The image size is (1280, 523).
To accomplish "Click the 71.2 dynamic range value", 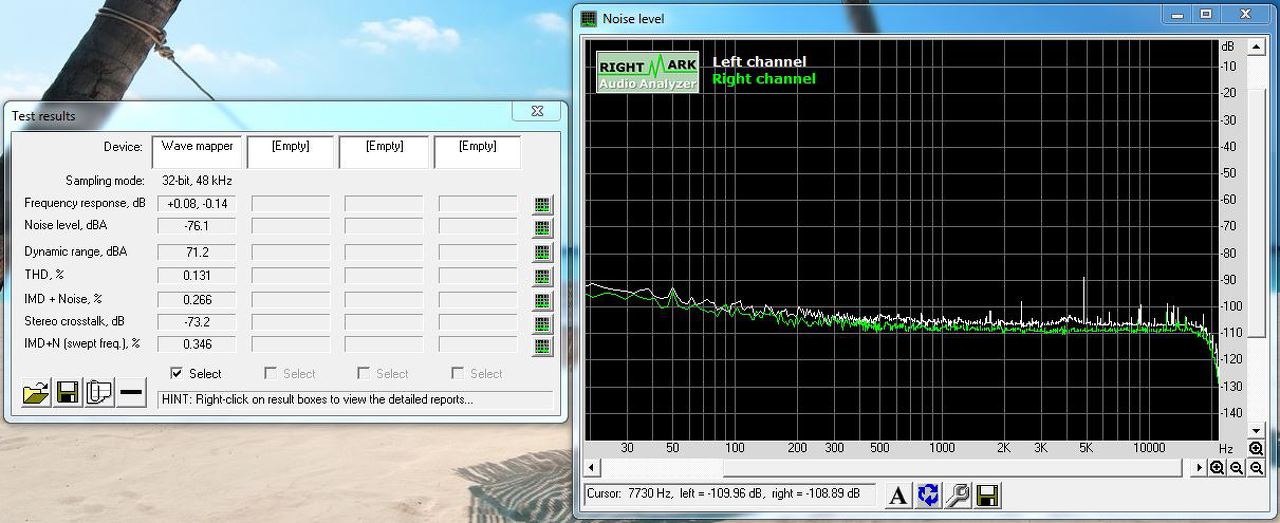I will click(x=197, y=252).
